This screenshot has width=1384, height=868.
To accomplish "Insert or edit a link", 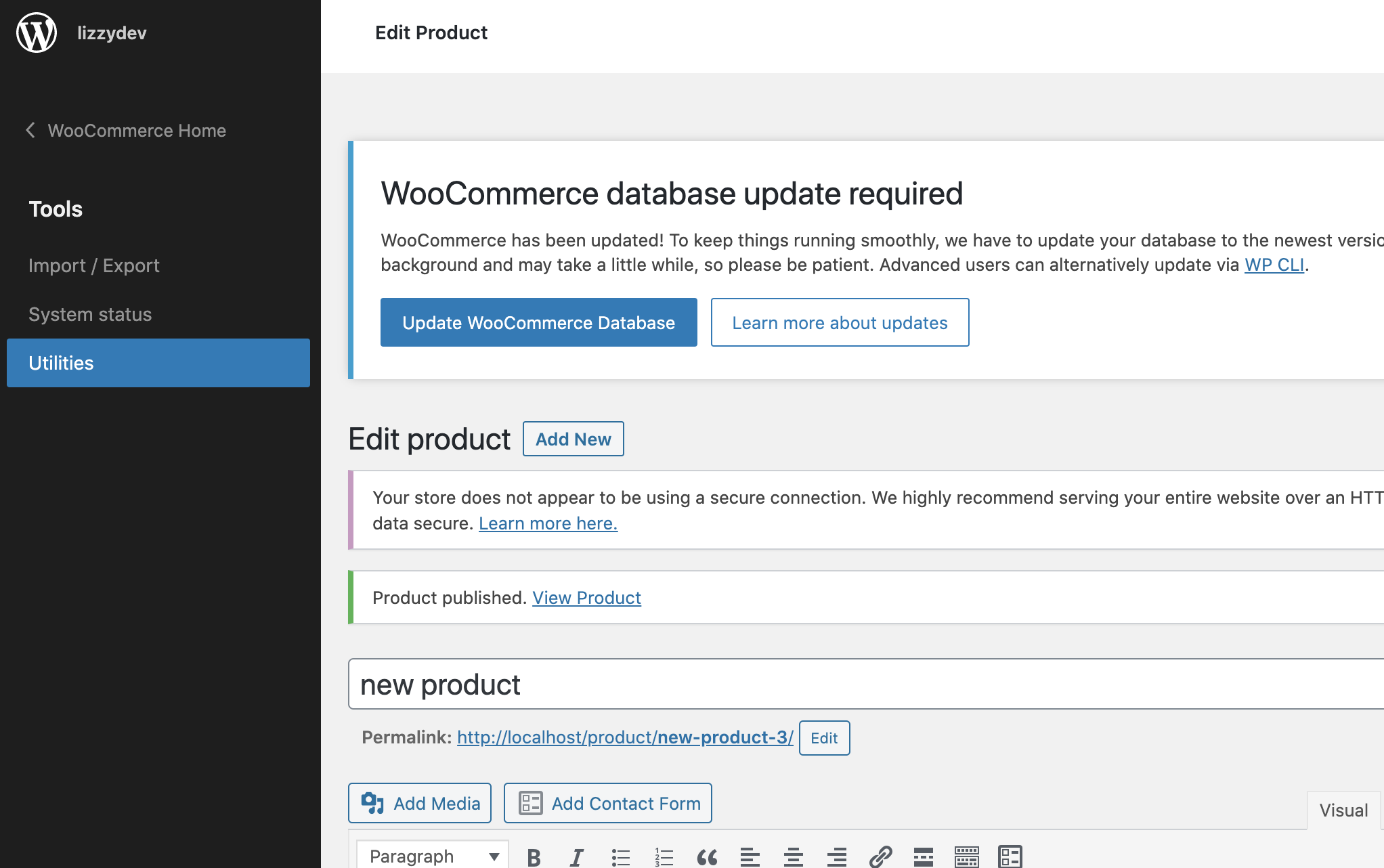I will [x=880, y=857].
